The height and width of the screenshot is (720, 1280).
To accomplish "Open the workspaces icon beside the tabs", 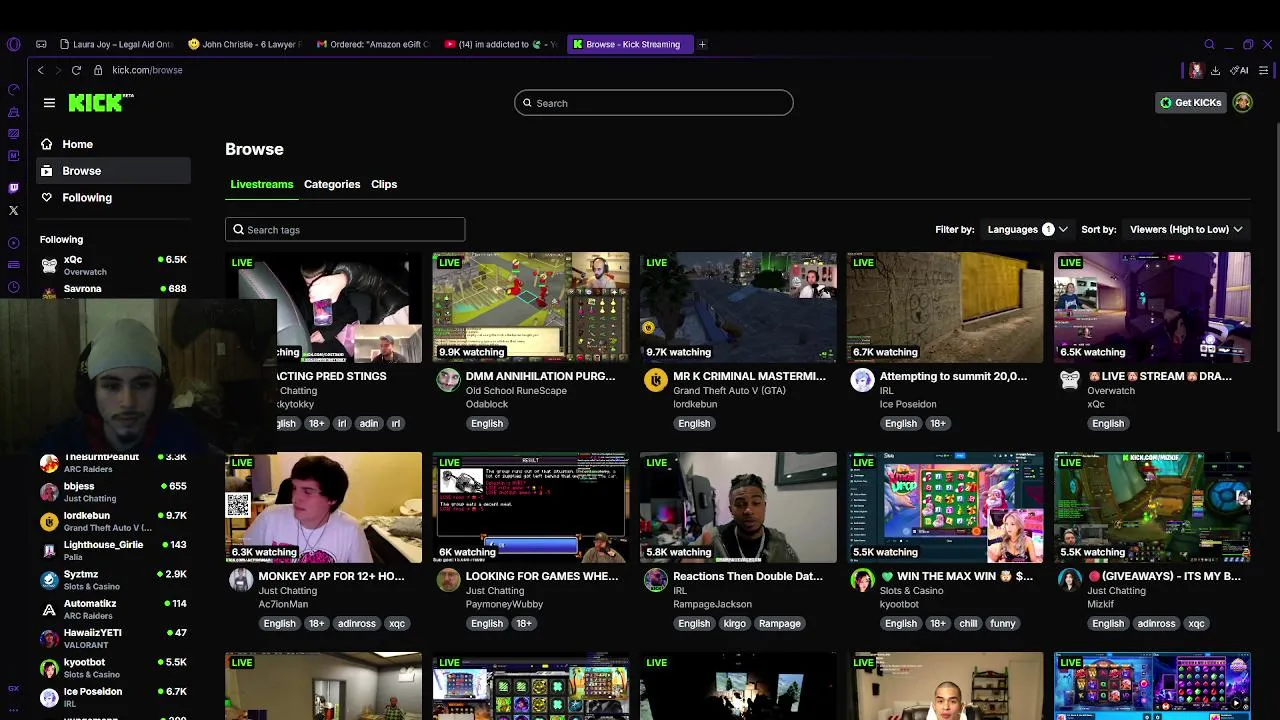I will tap(41, 44).
